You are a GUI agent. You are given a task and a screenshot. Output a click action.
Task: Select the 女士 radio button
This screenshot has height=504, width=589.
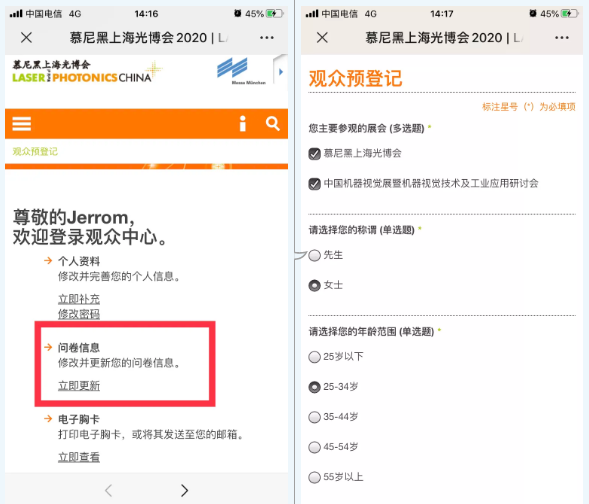tap(314, 285)
